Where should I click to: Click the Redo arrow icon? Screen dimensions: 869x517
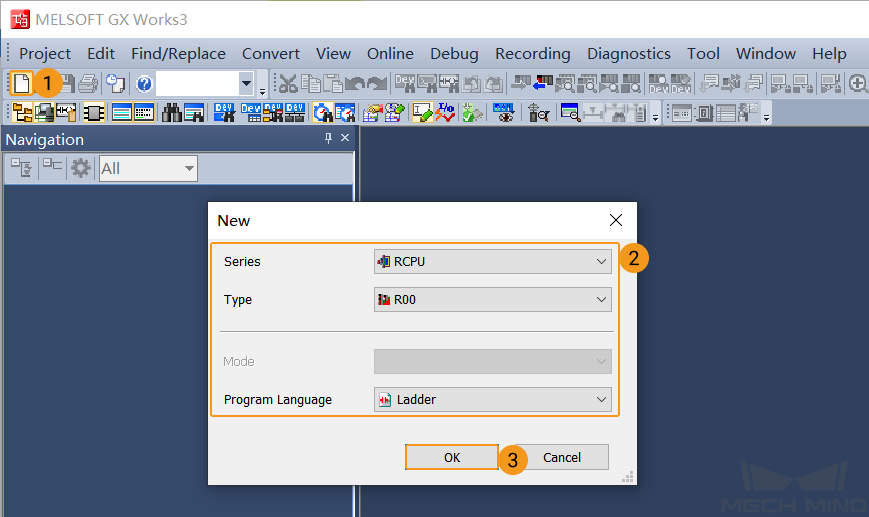point(377,84)
